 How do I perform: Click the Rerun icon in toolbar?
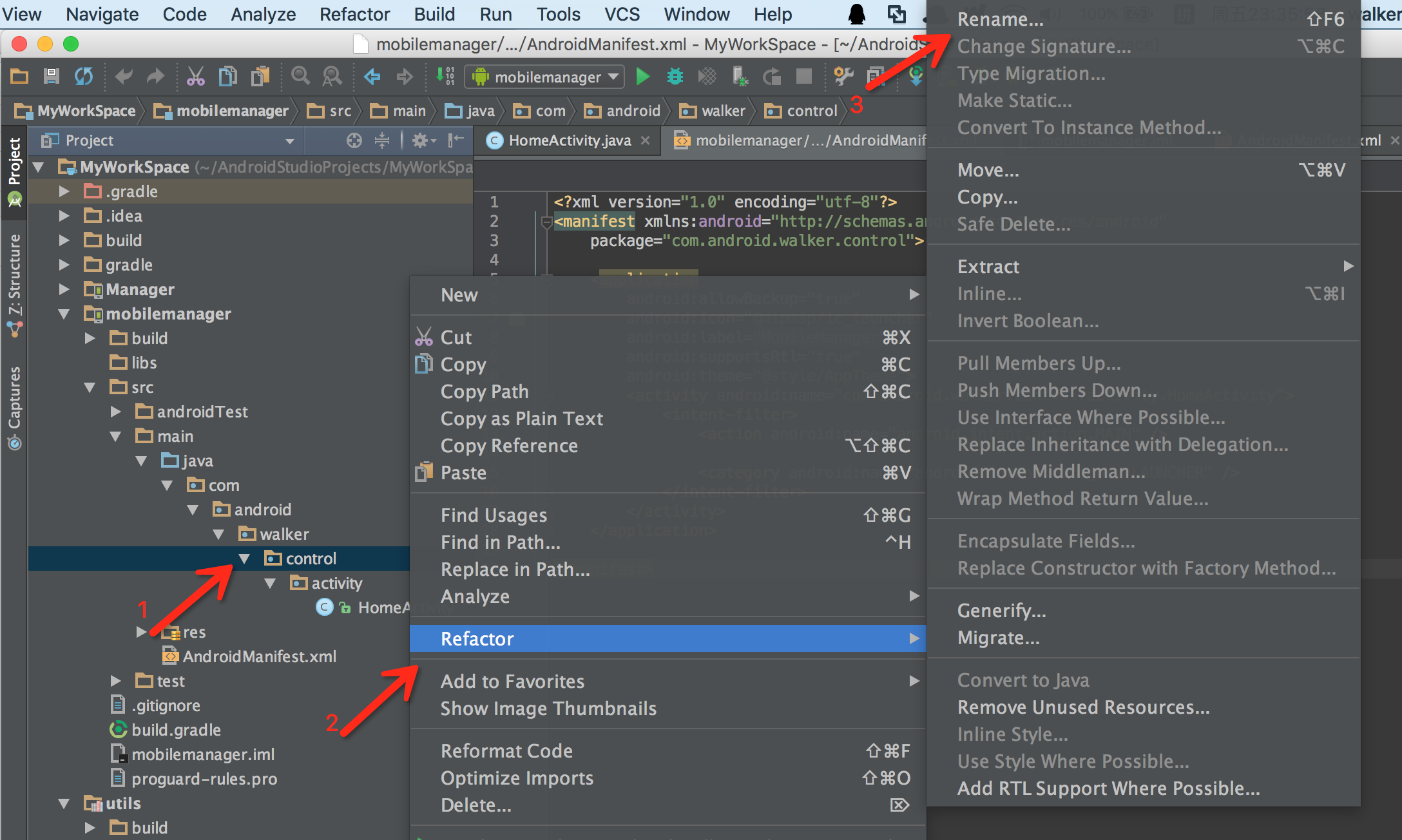pos(772,77)
